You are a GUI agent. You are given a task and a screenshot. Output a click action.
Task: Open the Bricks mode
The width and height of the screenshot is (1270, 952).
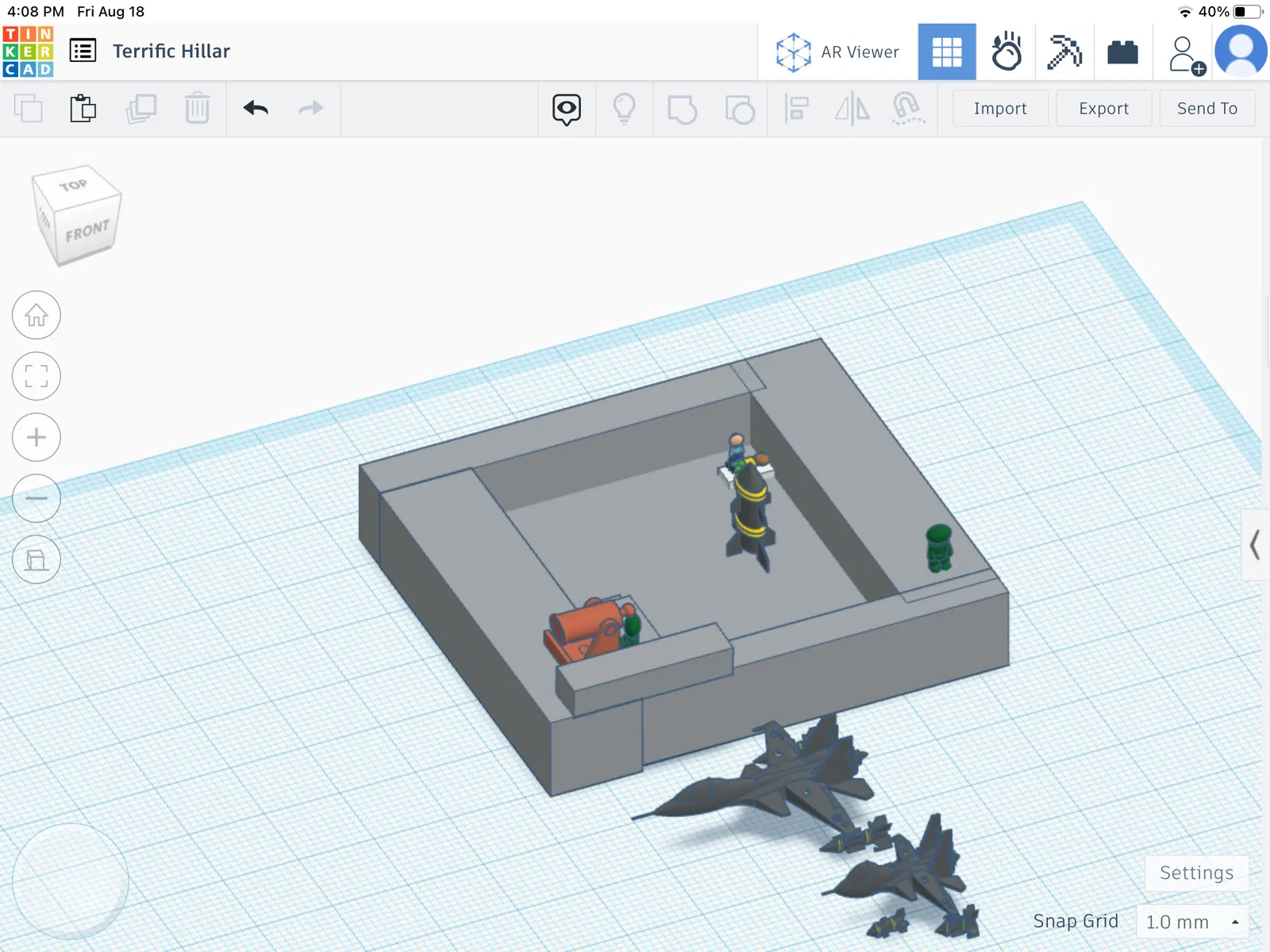pyautogui.click(x=1122, y=52)
